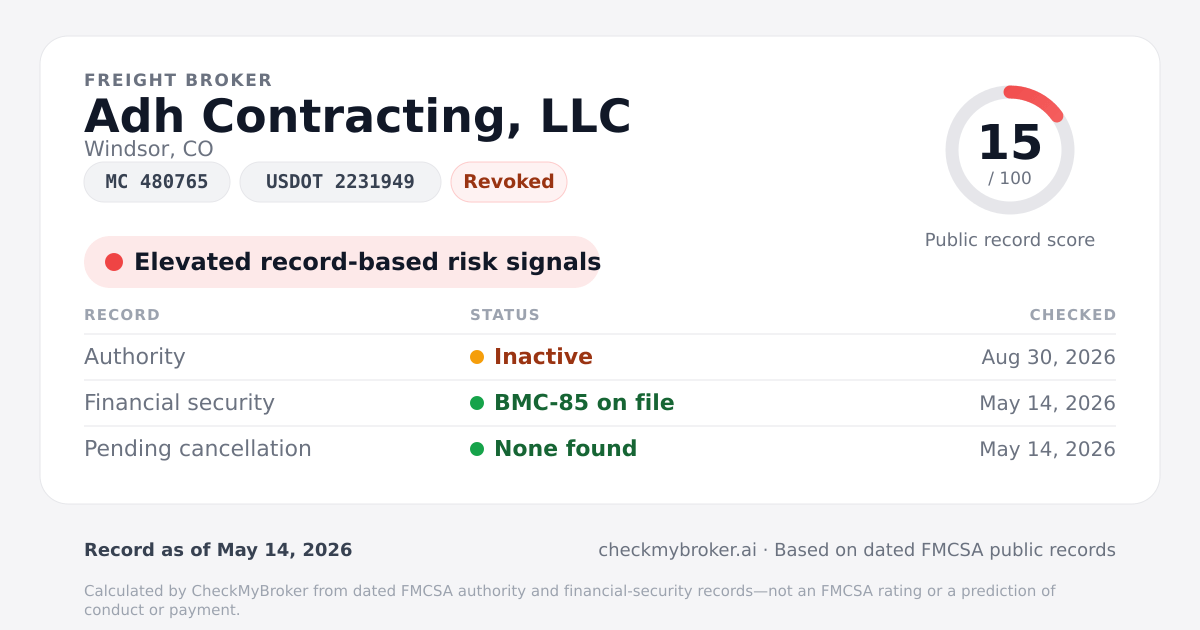
Task: Click the Aug 30, 2026 checked date
Action: (x=1049, y=357)
